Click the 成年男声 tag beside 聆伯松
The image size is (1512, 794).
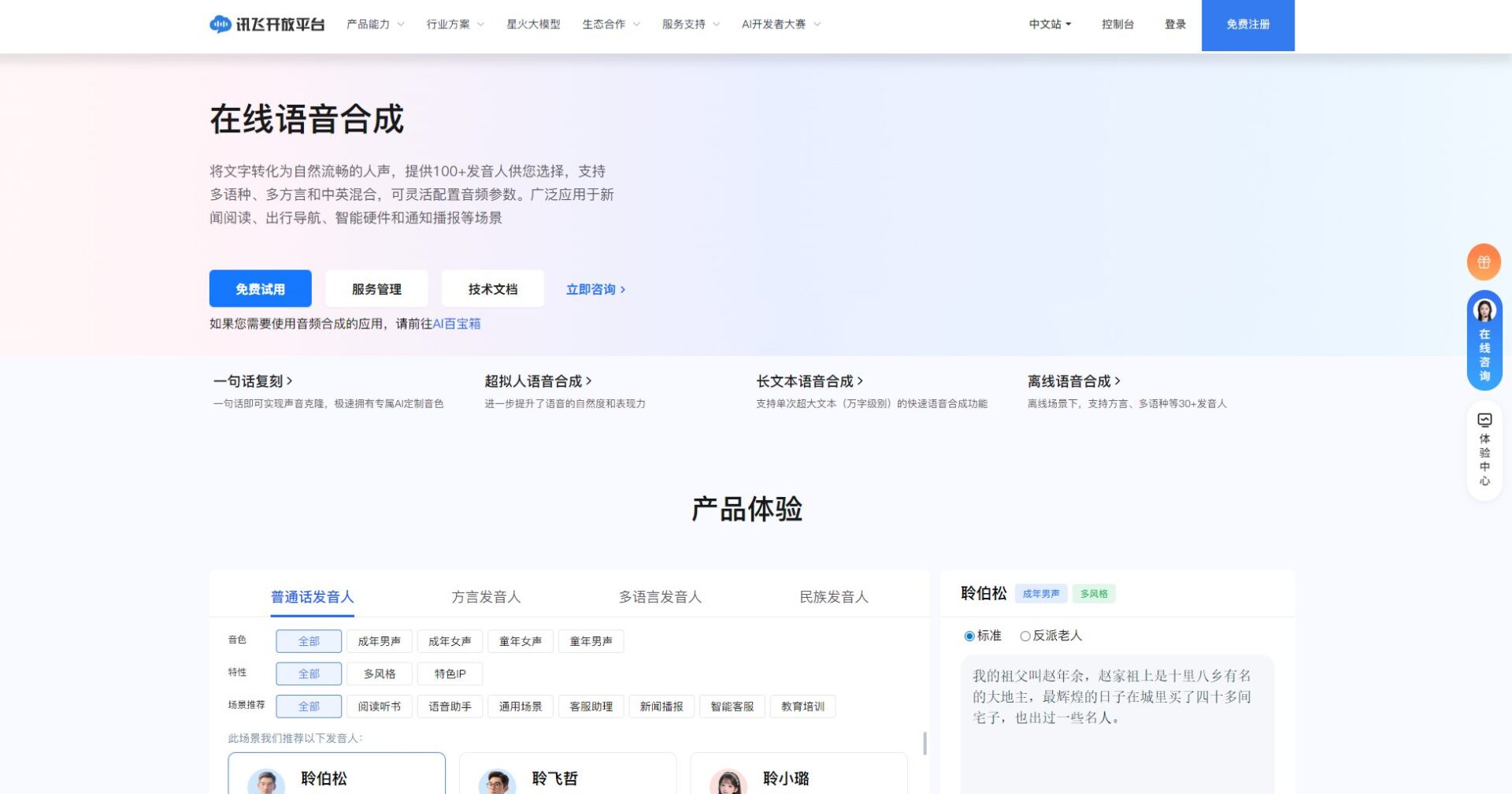tap(1041, 593)
